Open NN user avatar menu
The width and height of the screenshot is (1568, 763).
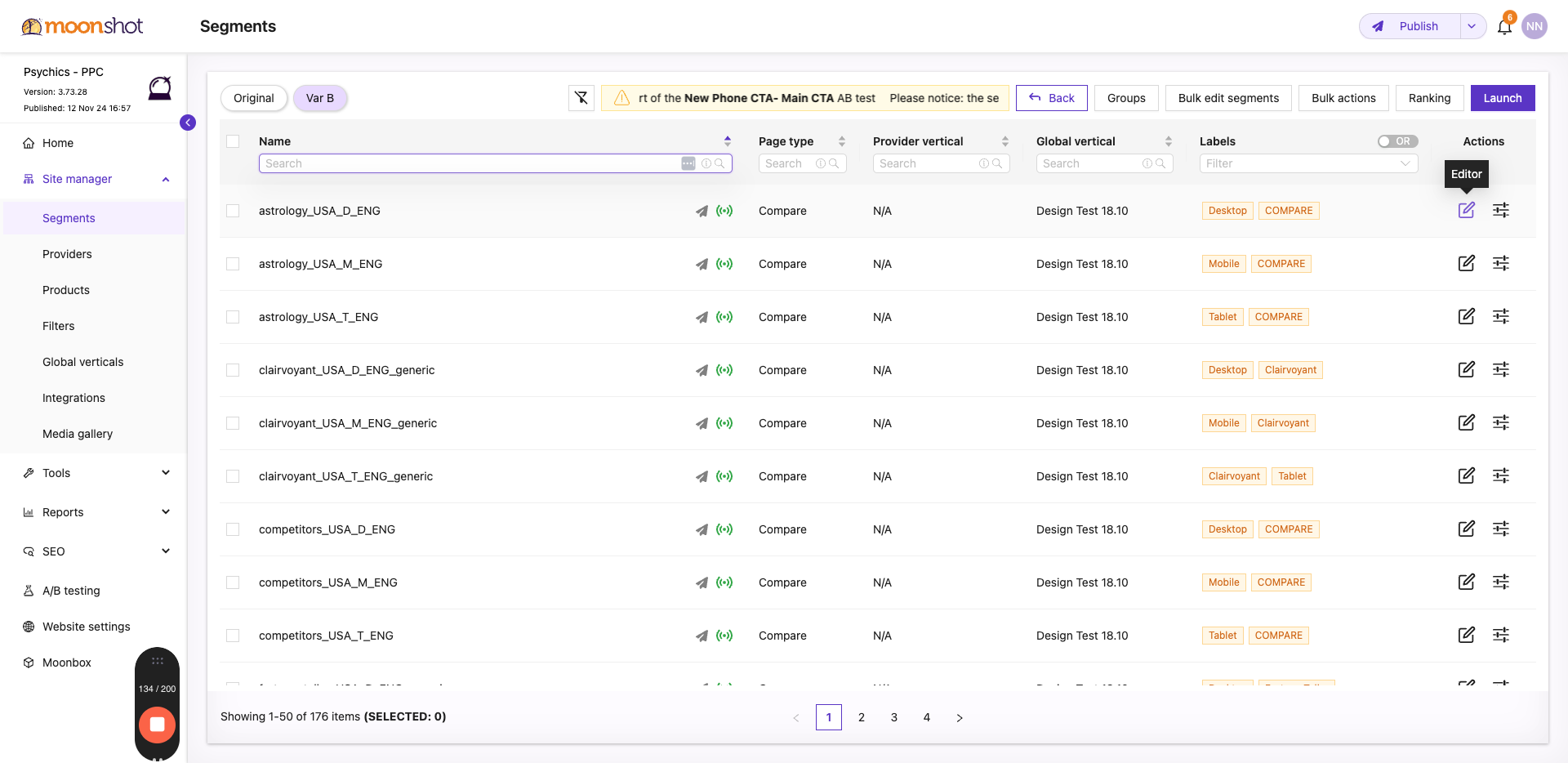(x=1535, y=26)
